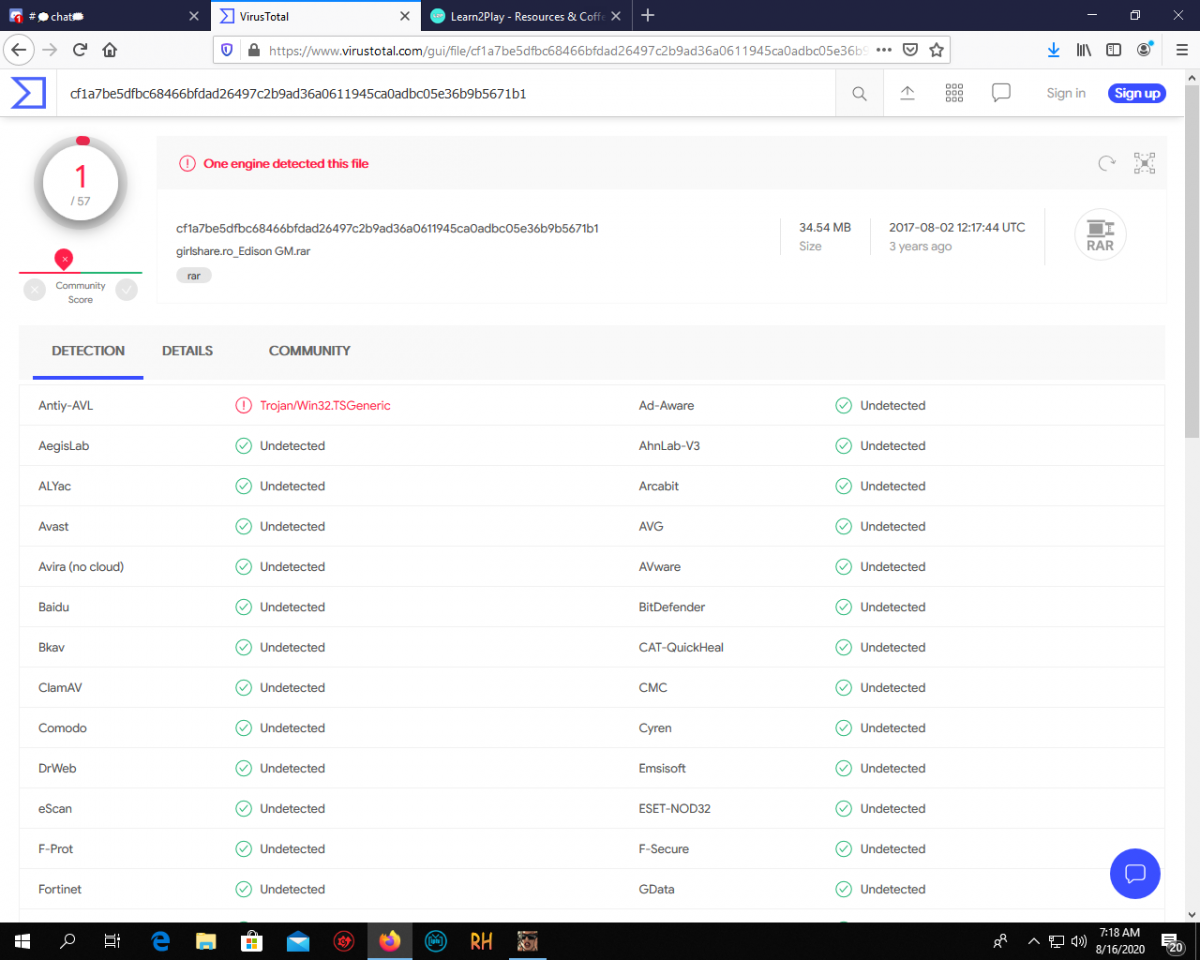The width and height of the screenshot is (1200, 960).
Task: Open Firefox downloads panel arrow
Action: 1053,50
